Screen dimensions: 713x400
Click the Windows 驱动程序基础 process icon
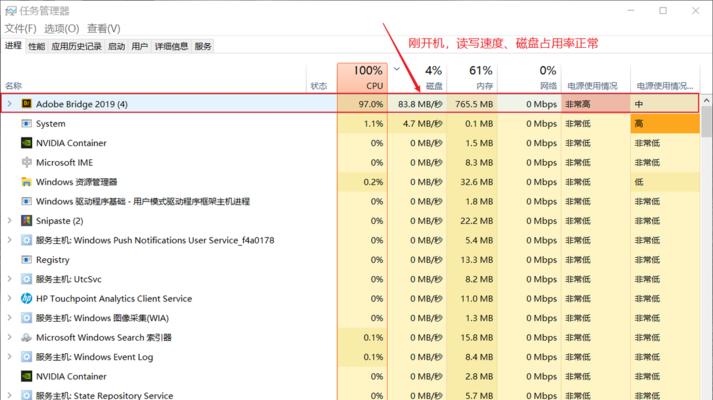(26, 201)
